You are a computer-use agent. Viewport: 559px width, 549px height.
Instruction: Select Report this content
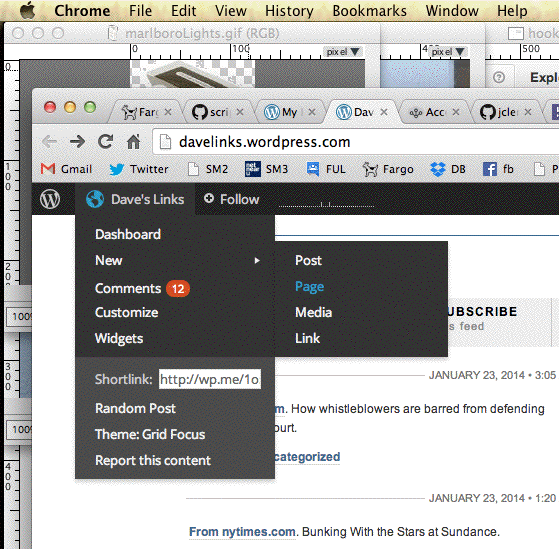coord(153,460)
